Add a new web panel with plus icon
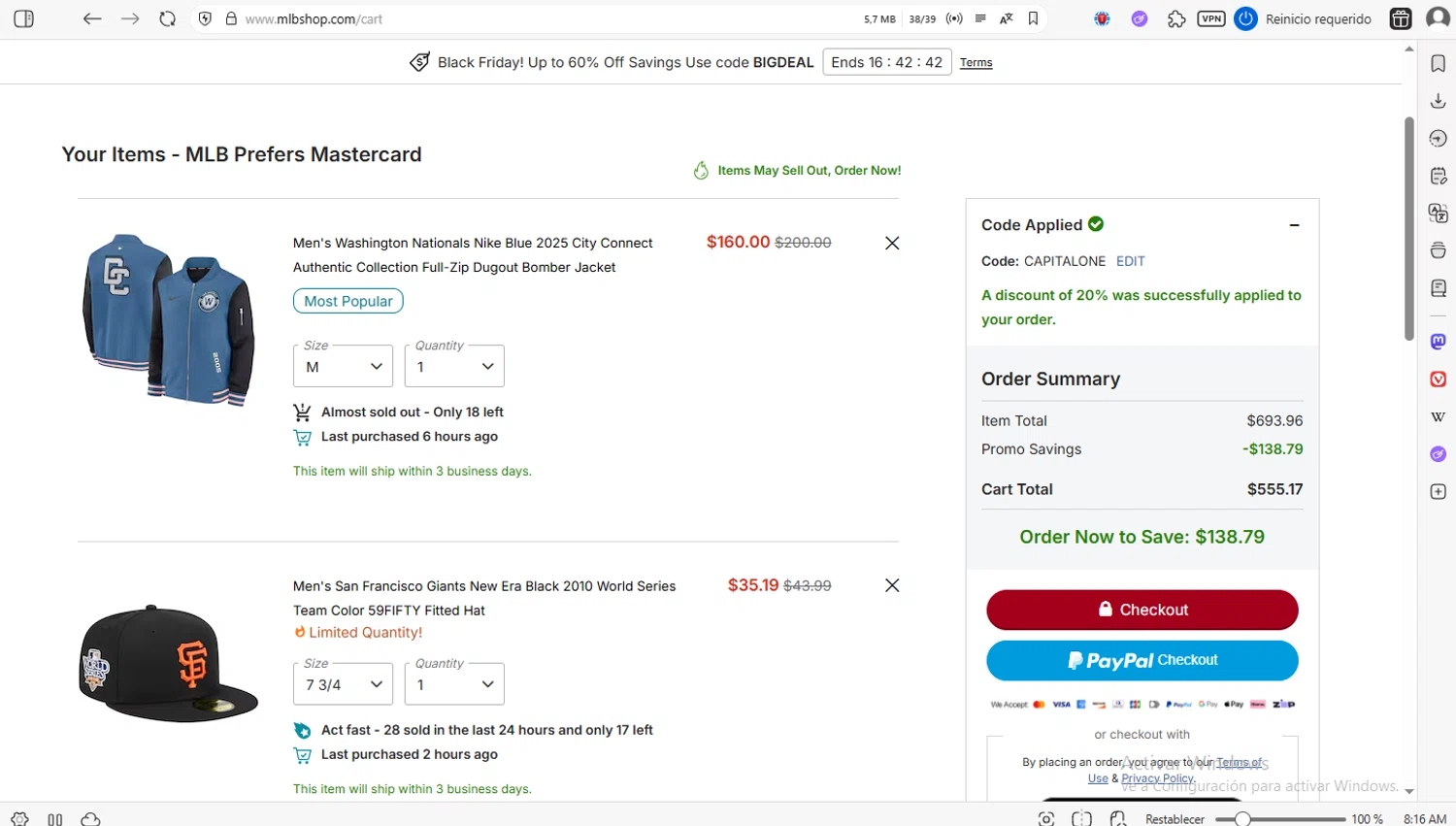Screen dimensions: 1456x826 tap(1439, 492)
